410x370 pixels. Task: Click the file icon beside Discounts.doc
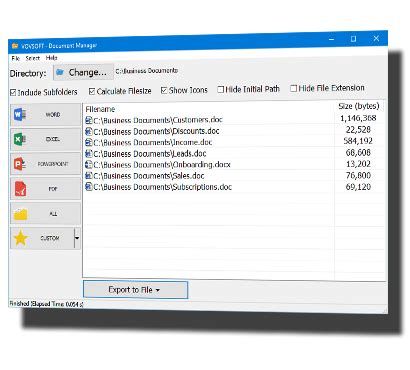89,131
